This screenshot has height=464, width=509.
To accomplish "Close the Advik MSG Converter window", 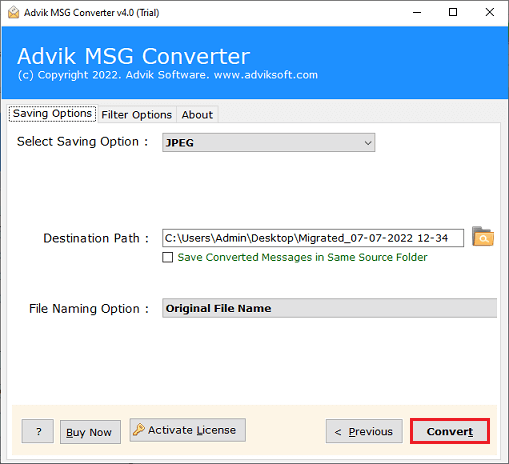I will pyautogui.click(x=489, y=13).
